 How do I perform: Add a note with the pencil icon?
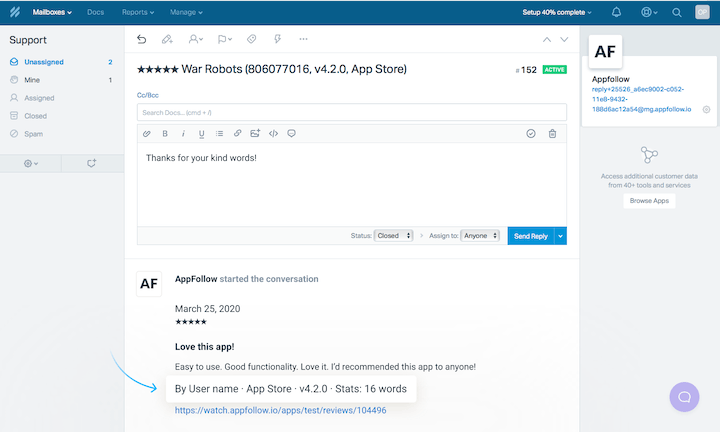[167, 39]
